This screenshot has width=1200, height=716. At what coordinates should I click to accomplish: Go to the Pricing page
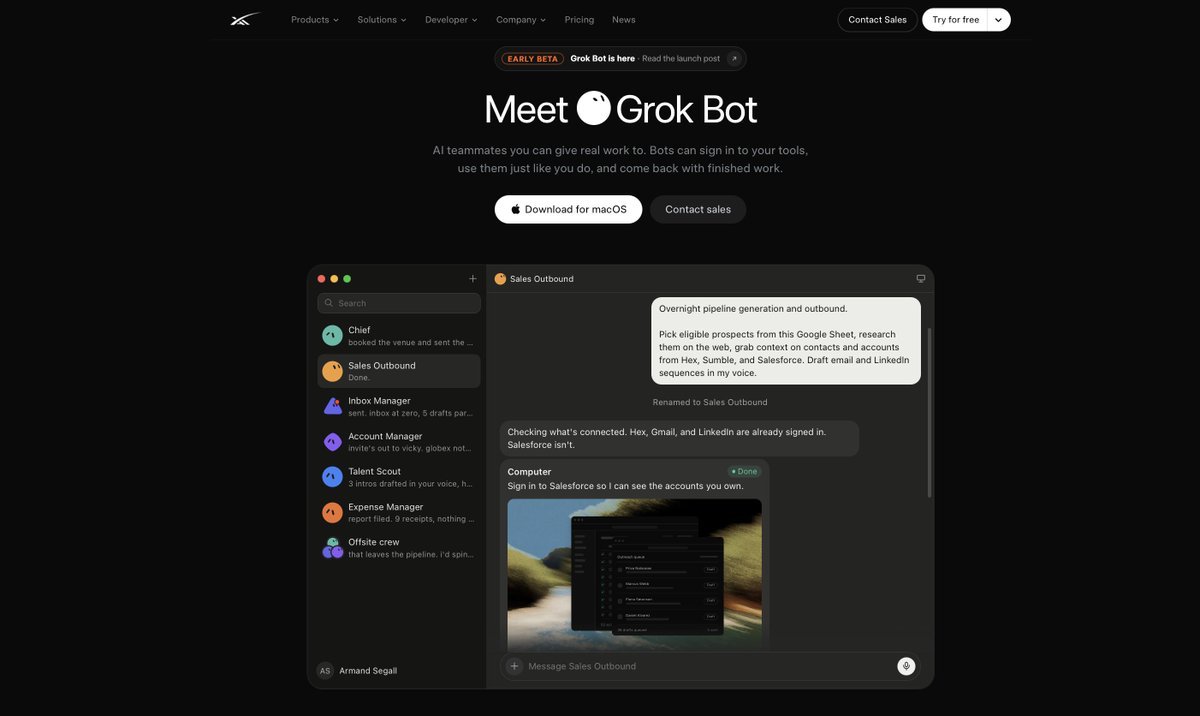click(x=579, y=20)
